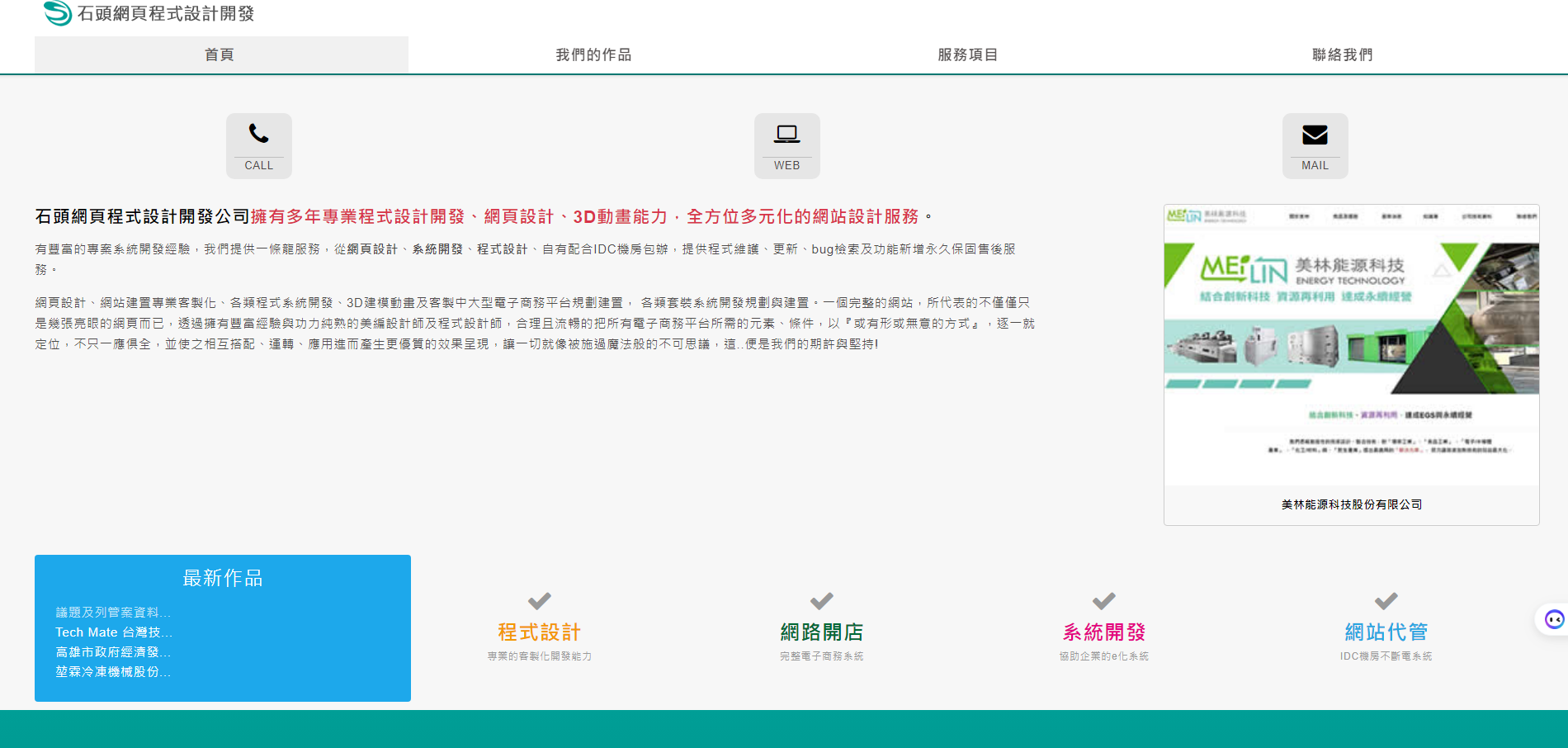
Task: Click the site logo at top left
Action: pyautogui.click(x=58, y=13)
